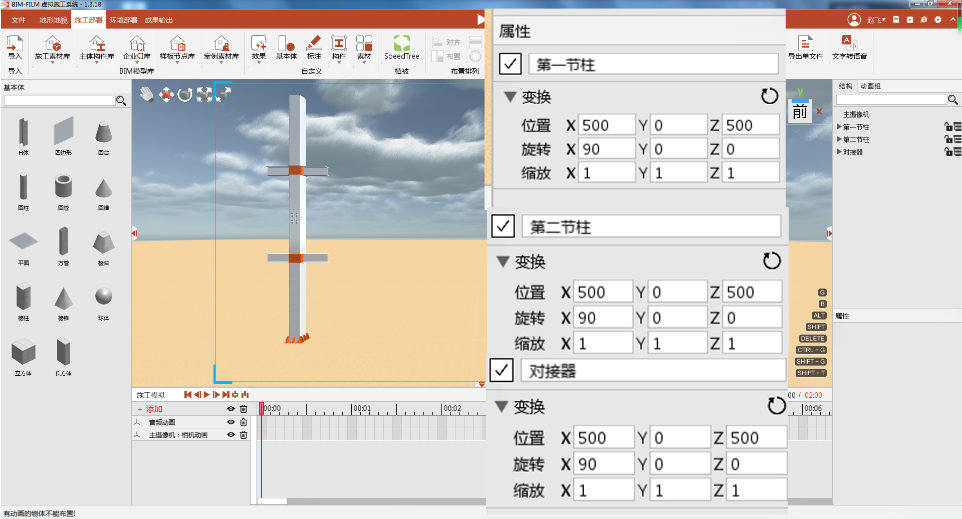Screen dimensions: 962x519
Task: Delete the camera animation track via trash icon
Action: tap(244, 435)
